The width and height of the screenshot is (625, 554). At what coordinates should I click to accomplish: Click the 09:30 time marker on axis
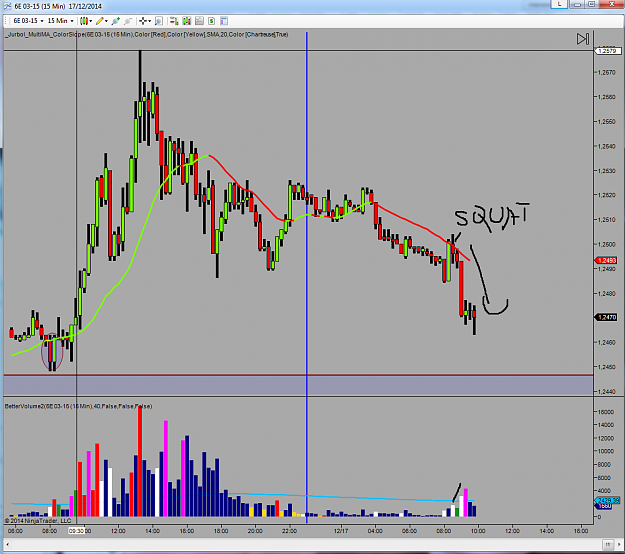click(76, 531)
